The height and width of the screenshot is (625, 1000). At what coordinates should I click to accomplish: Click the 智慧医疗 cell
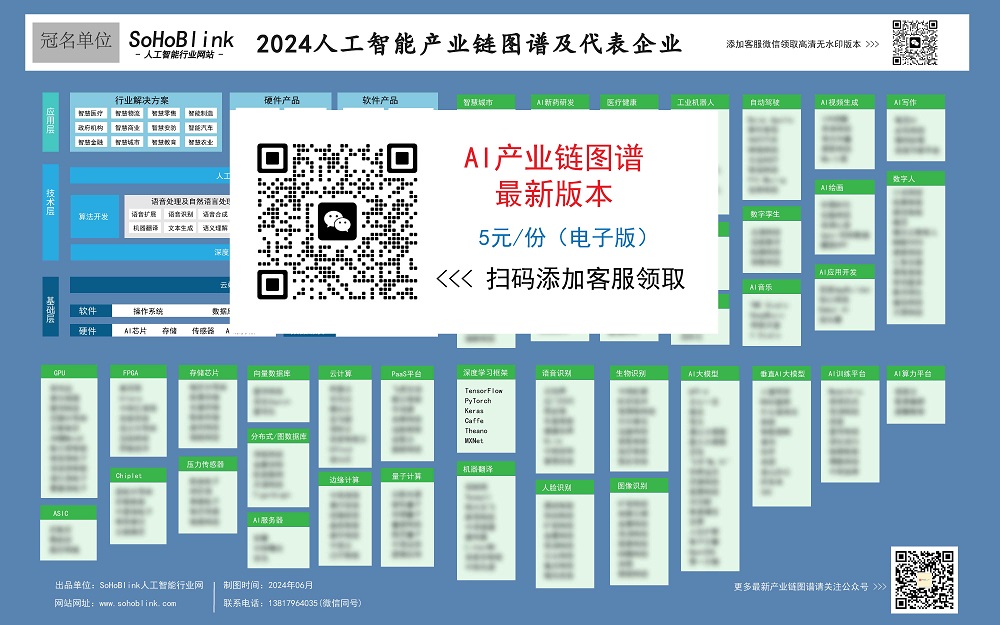click(91, 114)
